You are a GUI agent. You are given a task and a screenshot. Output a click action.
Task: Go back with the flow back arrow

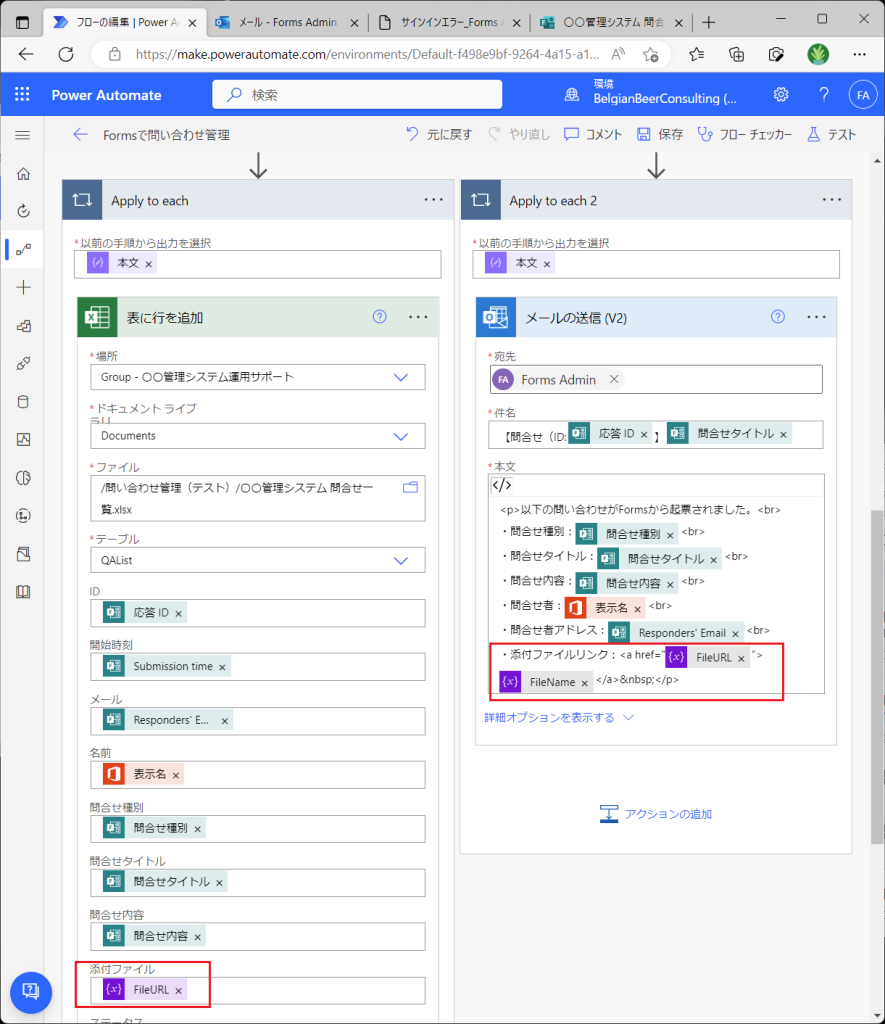coord(80,135)
